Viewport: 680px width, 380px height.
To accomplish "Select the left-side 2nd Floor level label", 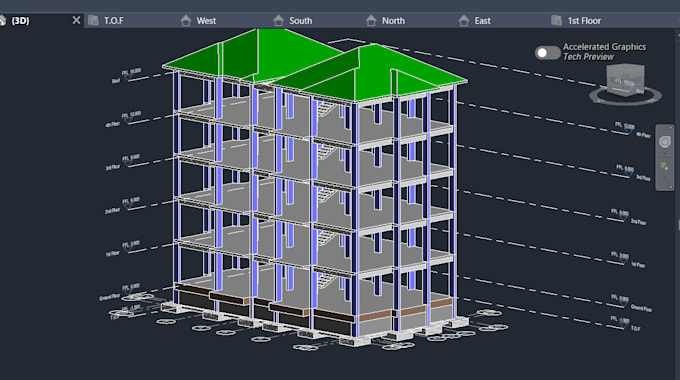I will (x=112, y=211).
